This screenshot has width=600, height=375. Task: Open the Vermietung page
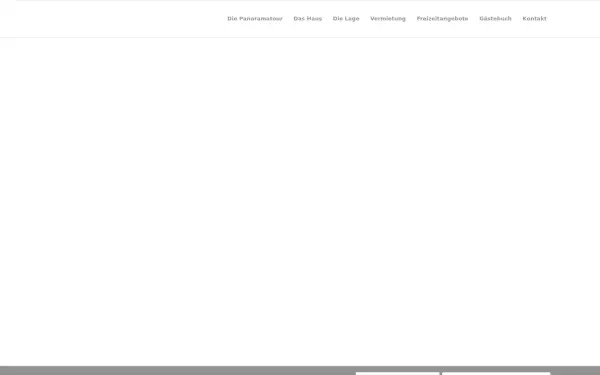click(x=388, y=18)
